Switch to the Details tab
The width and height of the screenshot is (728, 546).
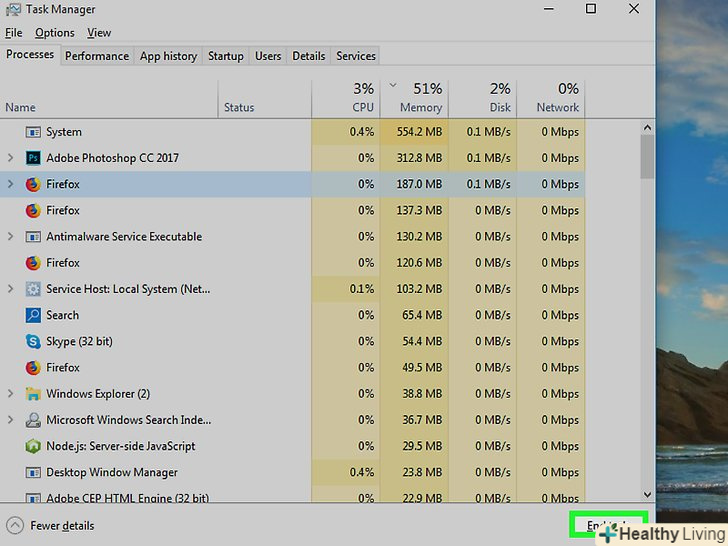point(309,56)
